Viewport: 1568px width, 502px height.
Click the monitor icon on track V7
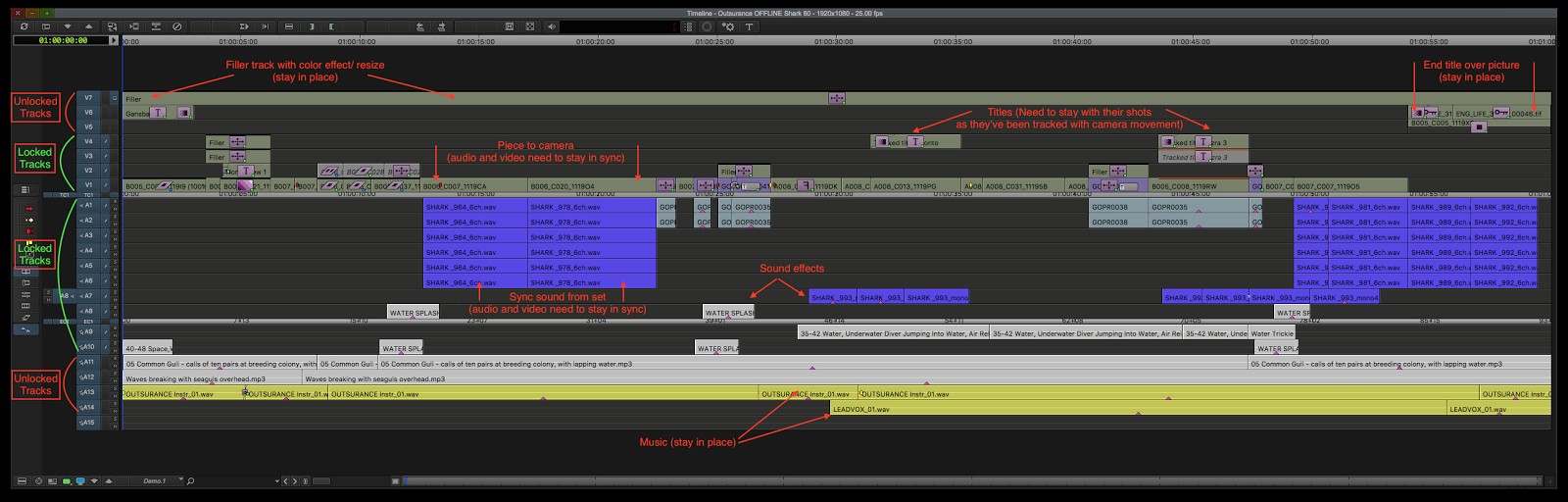point(115,98)
